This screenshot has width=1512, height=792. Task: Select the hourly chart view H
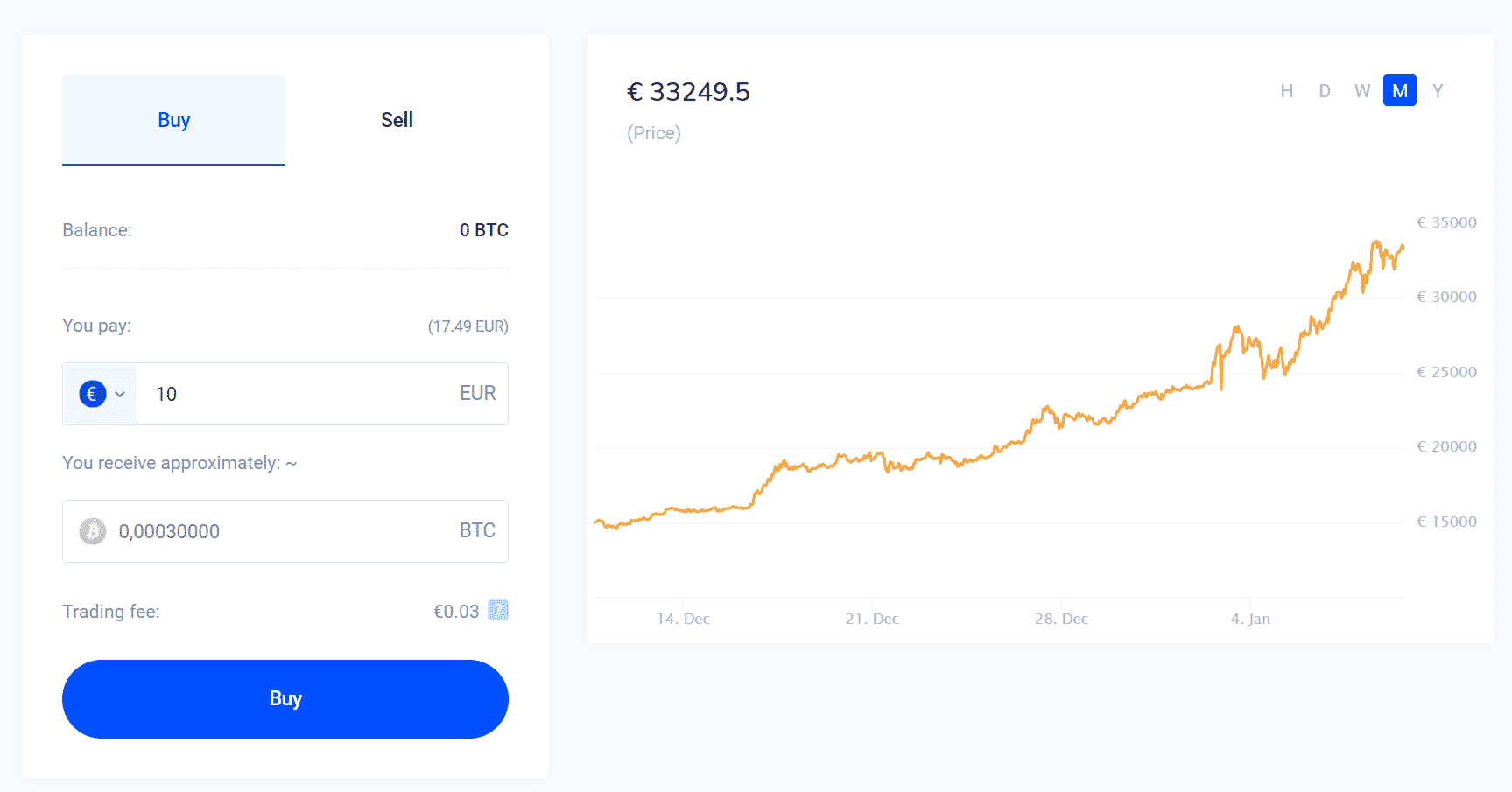(1287, 90)
